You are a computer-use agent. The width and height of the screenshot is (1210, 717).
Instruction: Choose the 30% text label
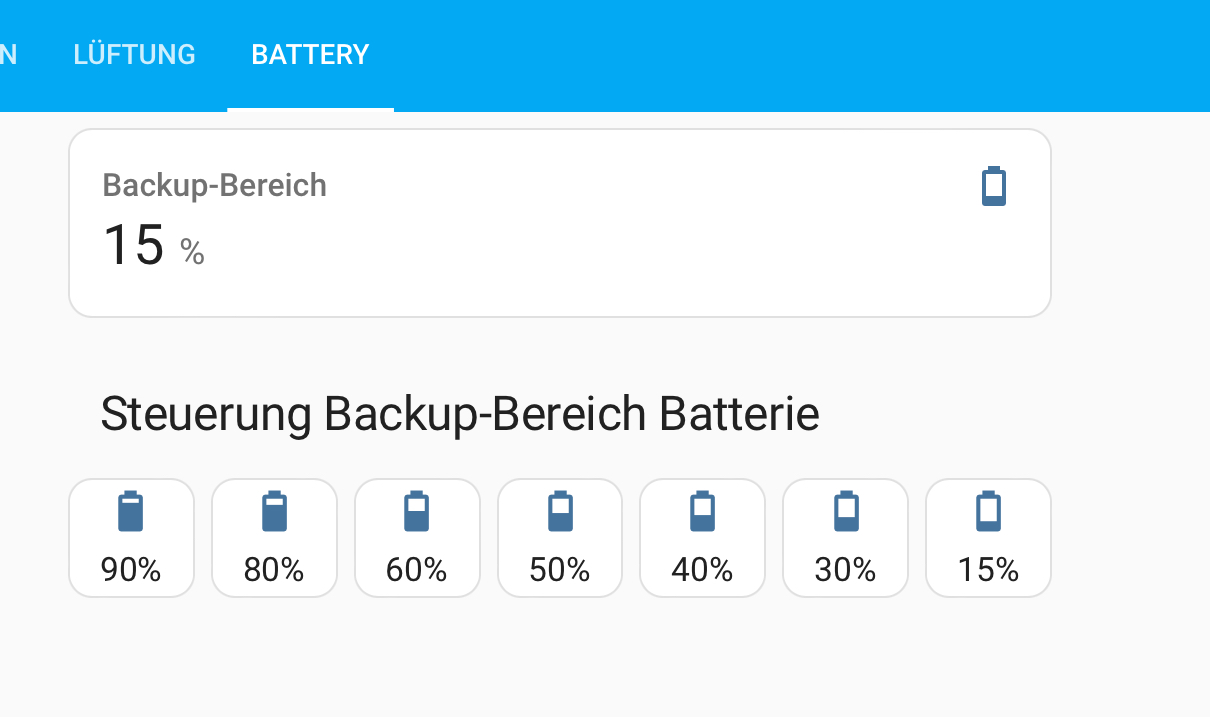pyautogui.click(x=846, y=570)
